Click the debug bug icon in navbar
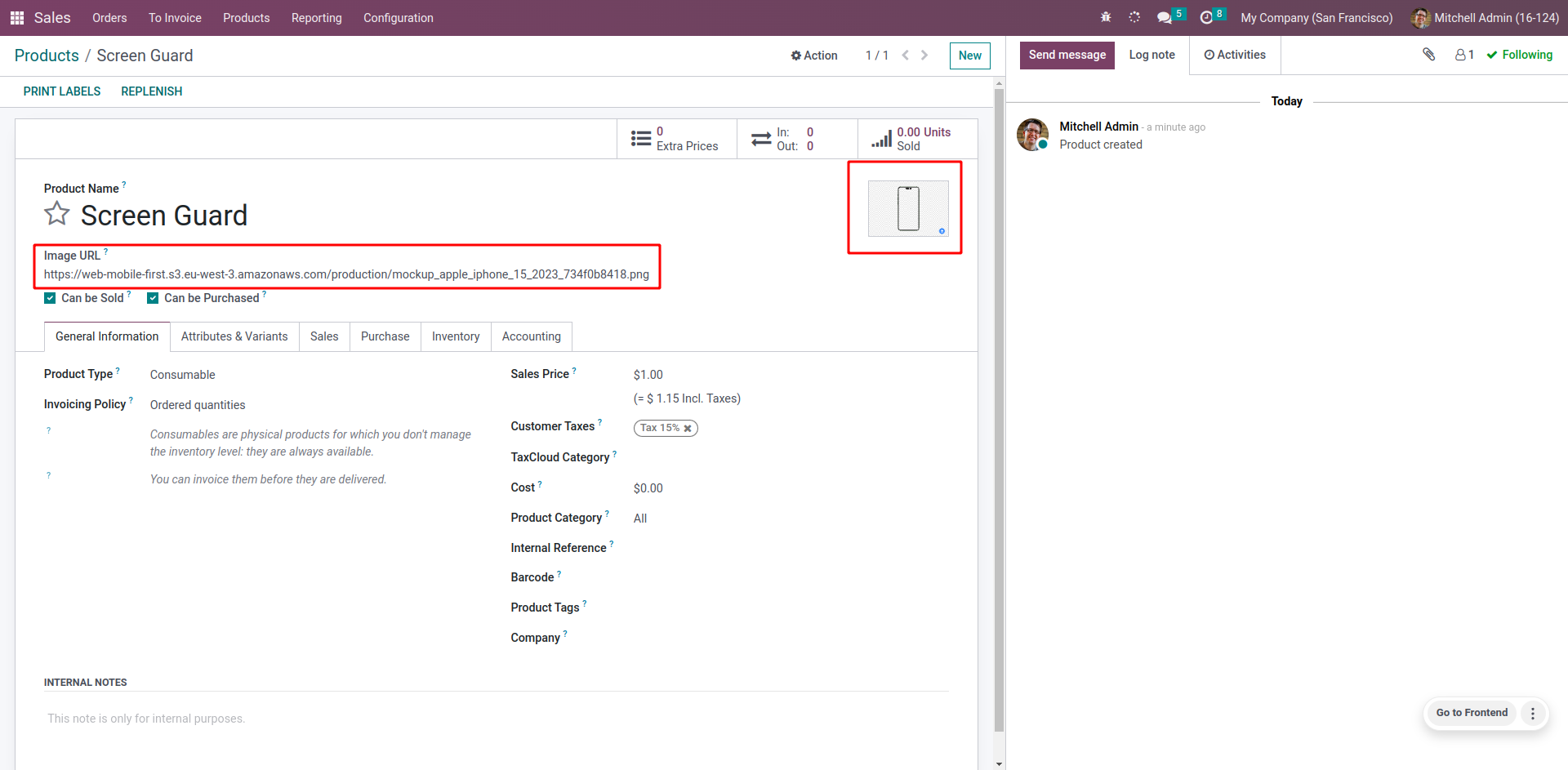The height and width of the screenshot is (770, 1568). click(x=1106, y=17)
